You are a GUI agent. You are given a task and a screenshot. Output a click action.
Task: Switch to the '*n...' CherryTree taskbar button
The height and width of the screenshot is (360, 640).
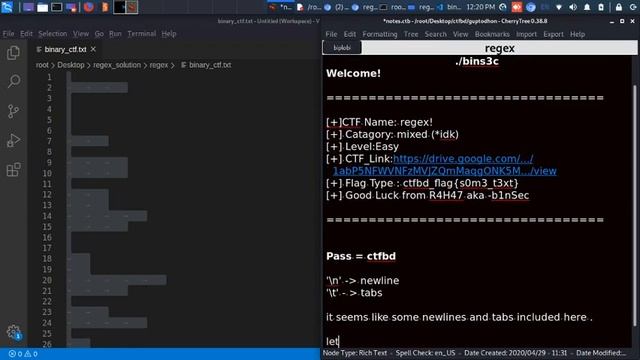(281, 7)
